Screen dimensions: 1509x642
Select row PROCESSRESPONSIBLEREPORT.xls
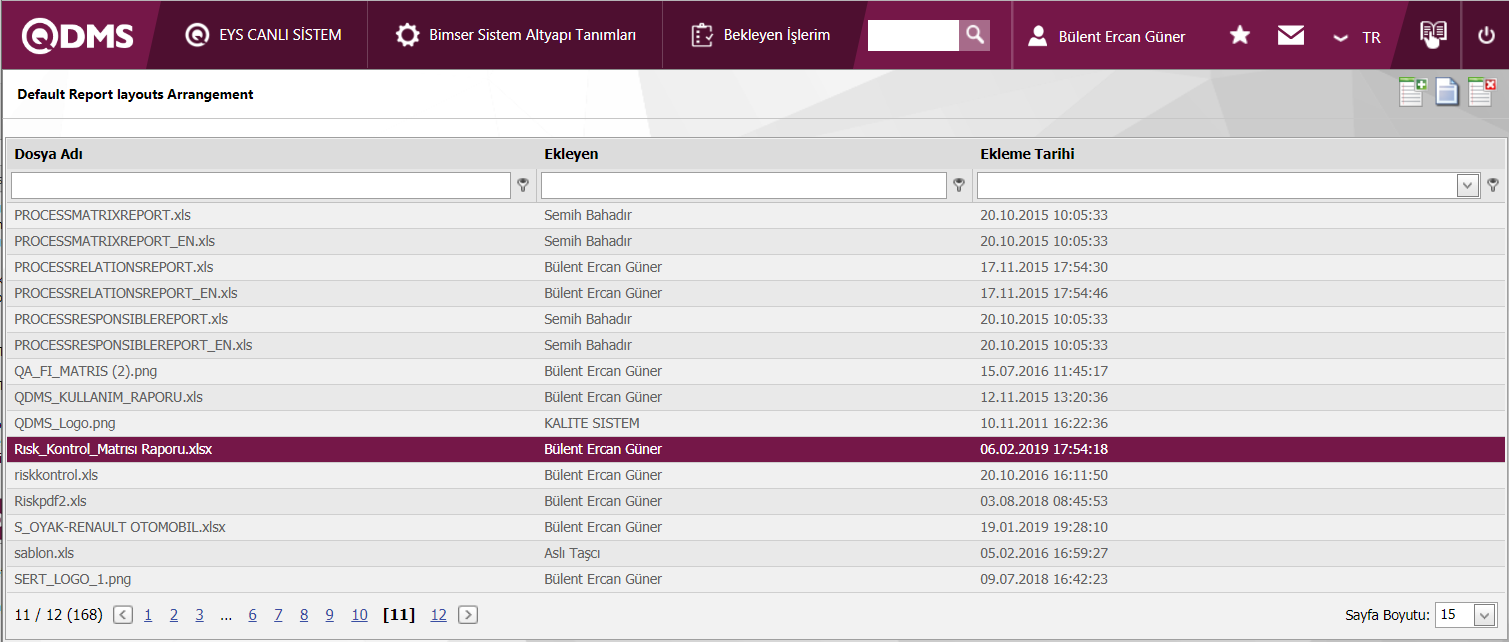click(x=755, y=319)
